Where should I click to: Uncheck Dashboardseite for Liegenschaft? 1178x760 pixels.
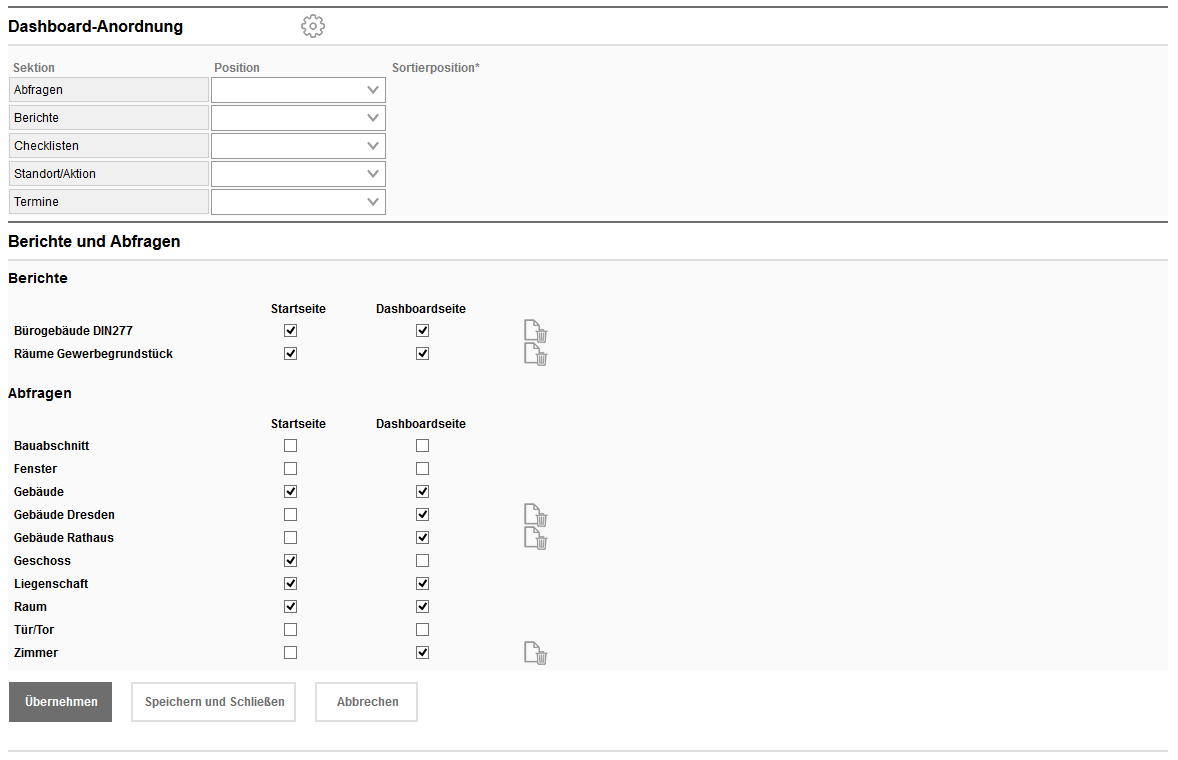(x=422, y=584)
